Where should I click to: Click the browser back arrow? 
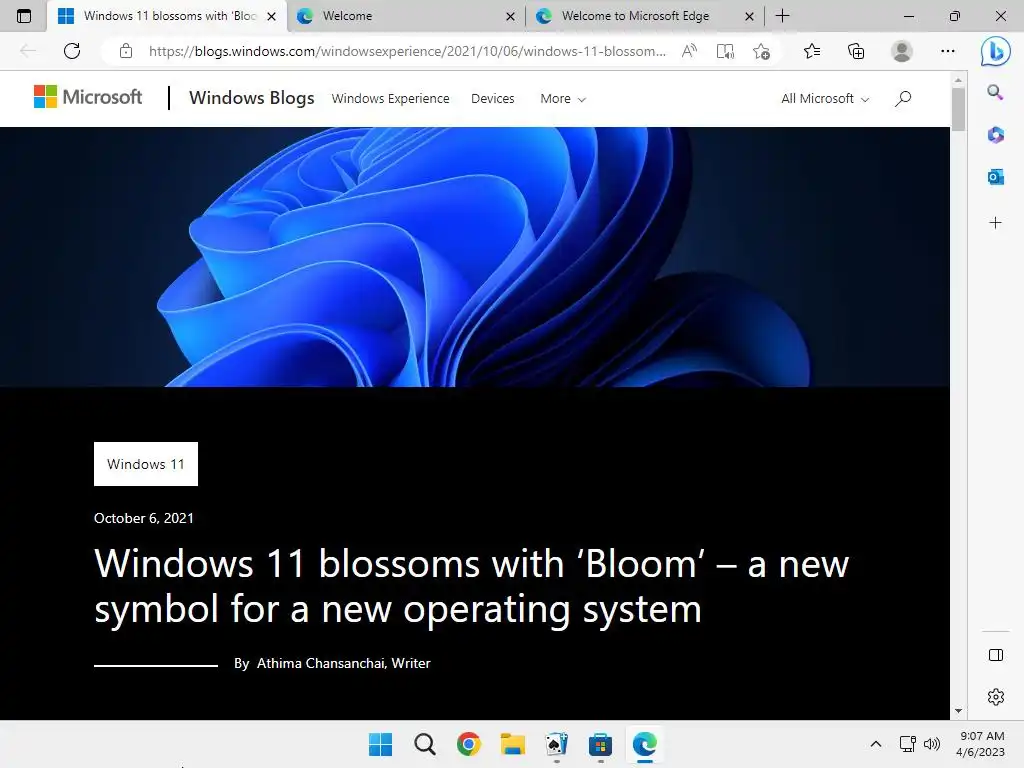click(28, 51)
